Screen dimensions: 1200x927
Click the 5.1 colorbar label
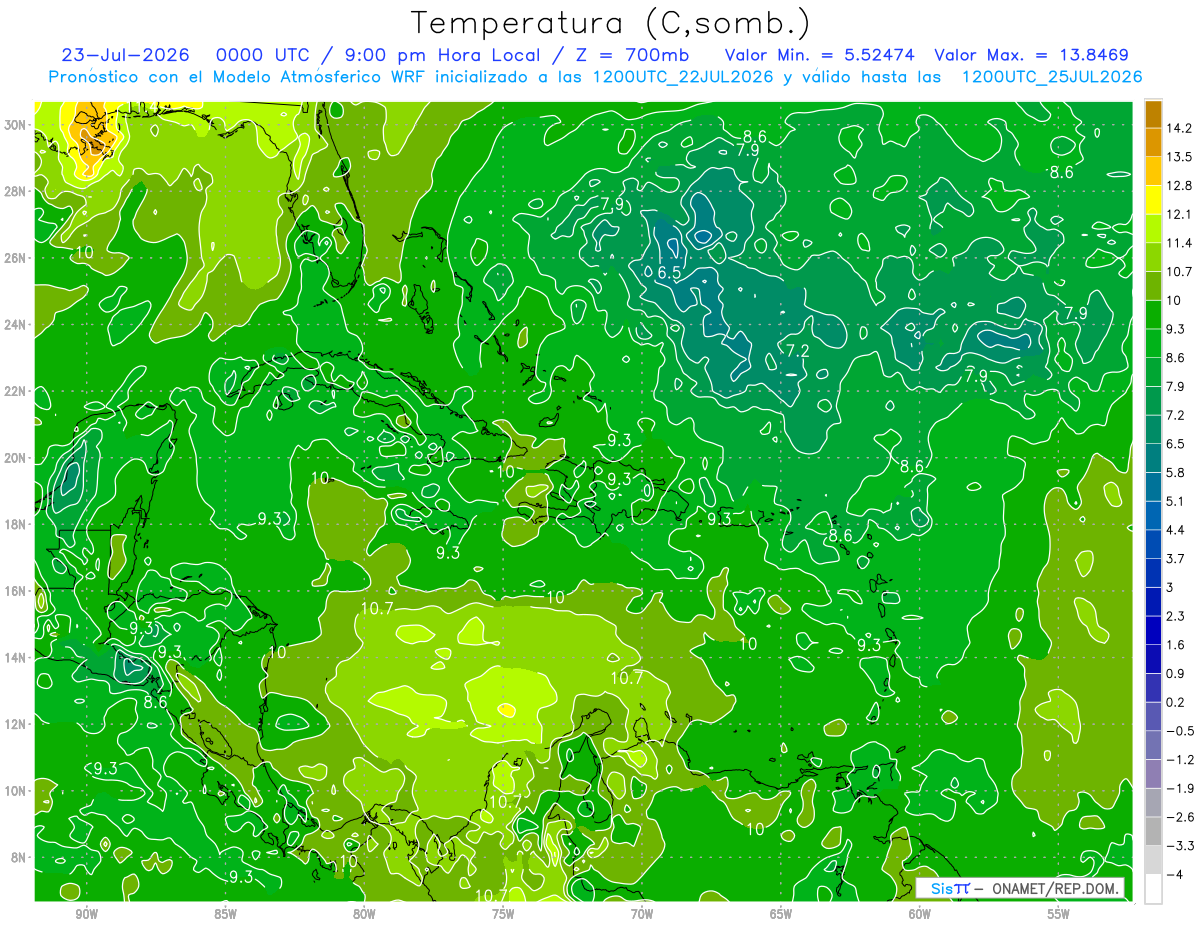tap(1176, 501)
